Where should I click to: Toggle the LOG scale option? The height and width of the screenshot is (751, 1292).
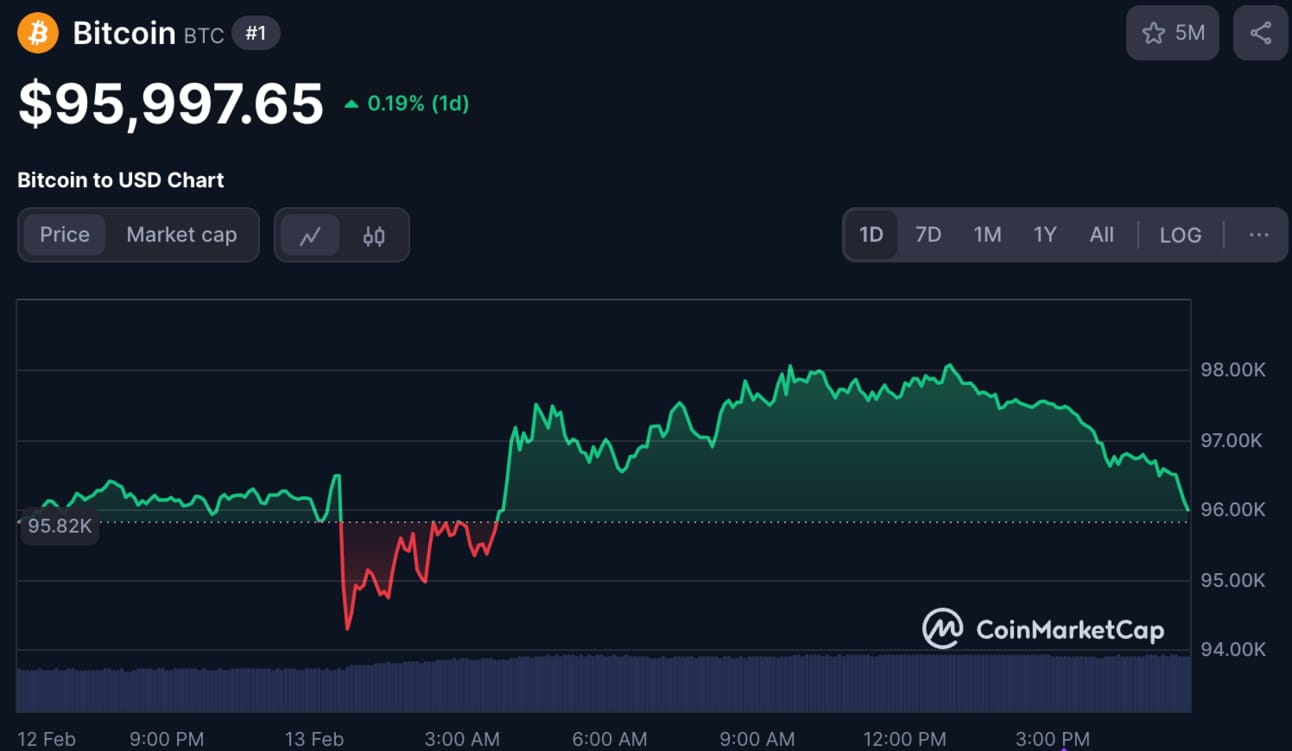click(1180, 235)
